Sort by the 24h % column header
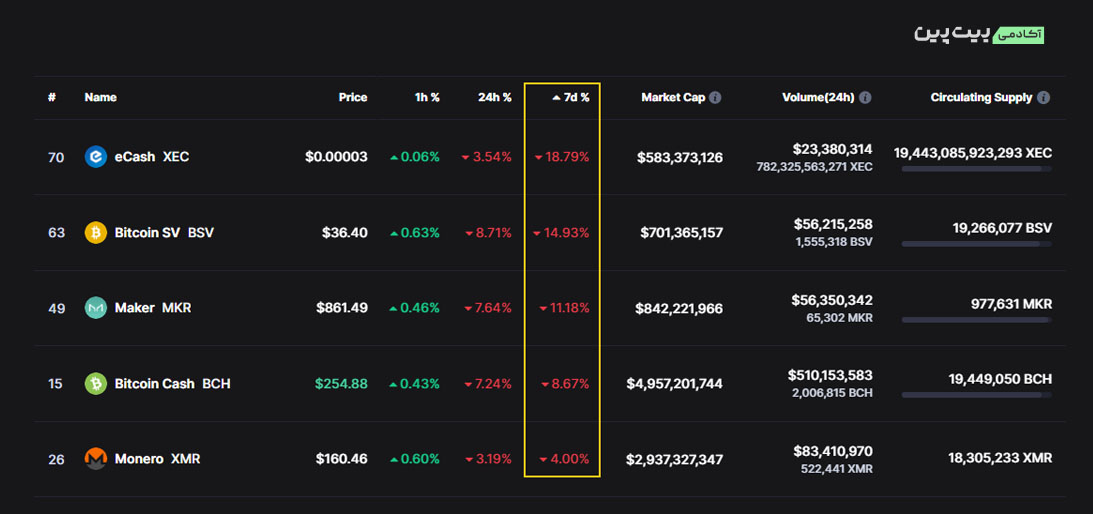This screenshot has height=514, width=1093. 495,98
